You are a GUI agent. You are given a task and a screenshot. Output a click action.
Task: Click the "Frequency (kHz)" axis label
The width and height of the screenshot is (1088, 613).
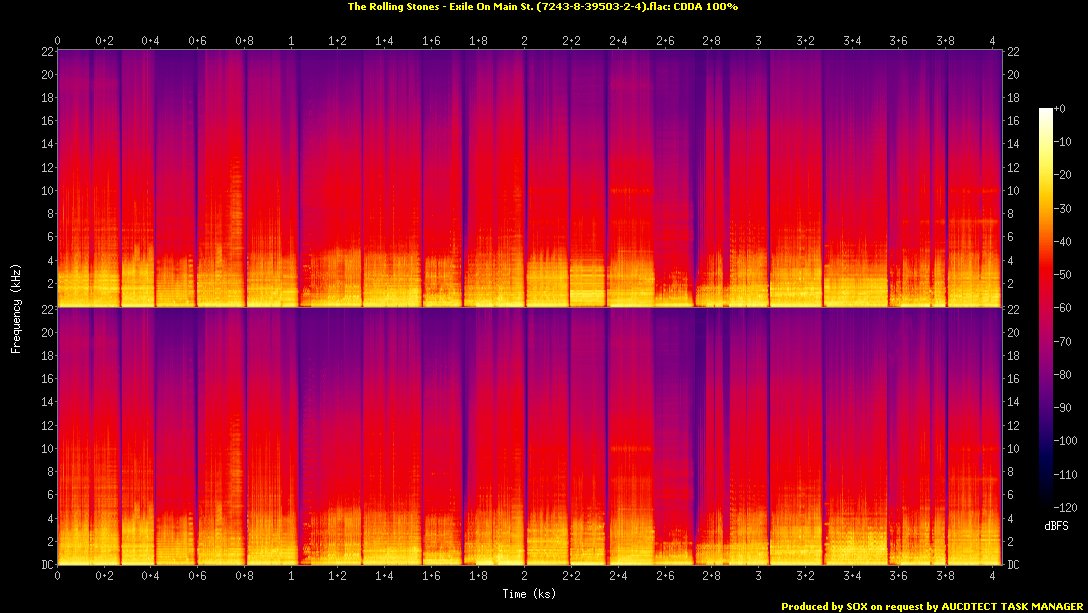[x=16, y=307]
